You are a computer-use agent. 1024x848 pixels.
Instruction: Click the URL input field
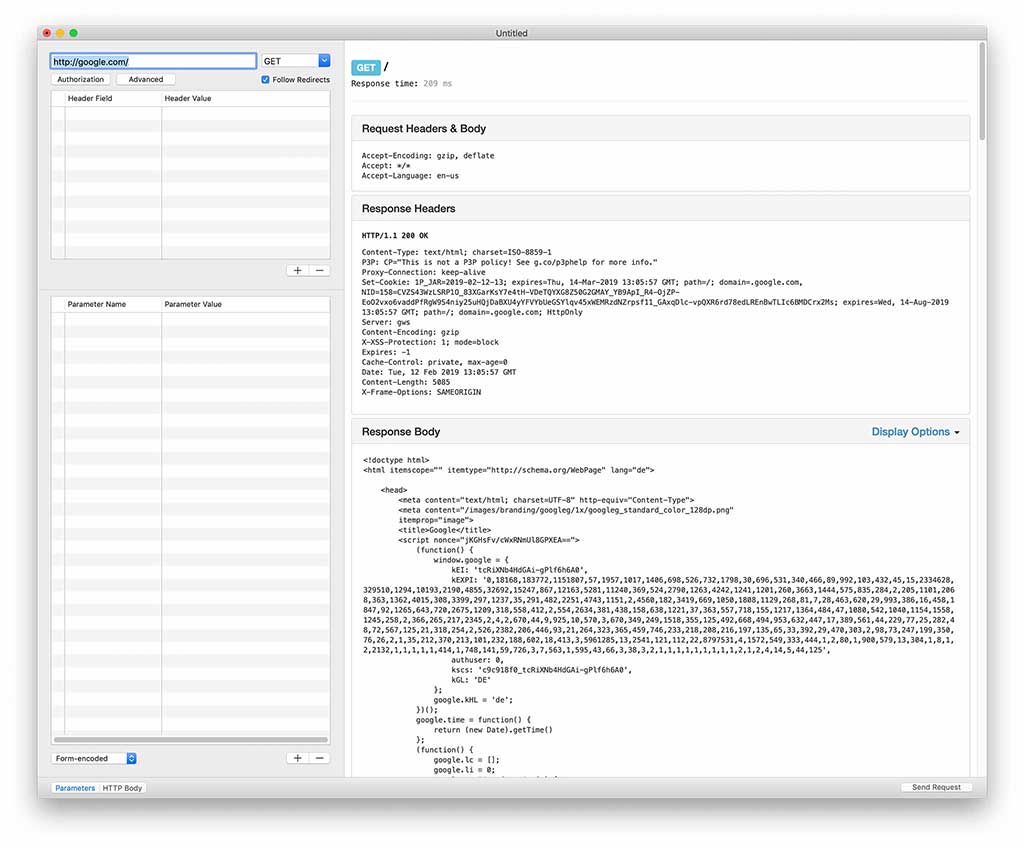tap(153, 61)
